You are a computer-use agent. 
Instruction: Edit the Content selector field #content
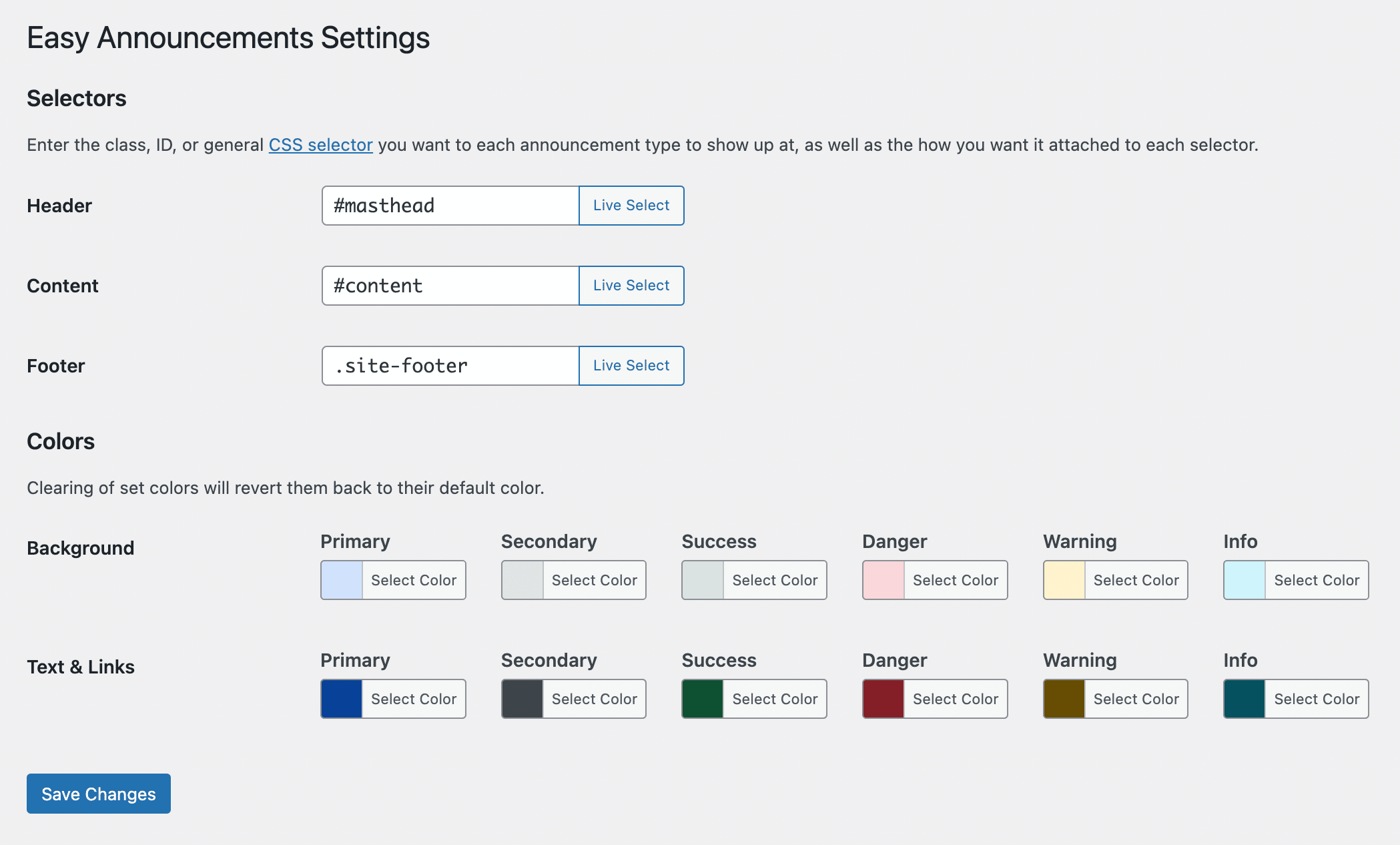point(450,286)
